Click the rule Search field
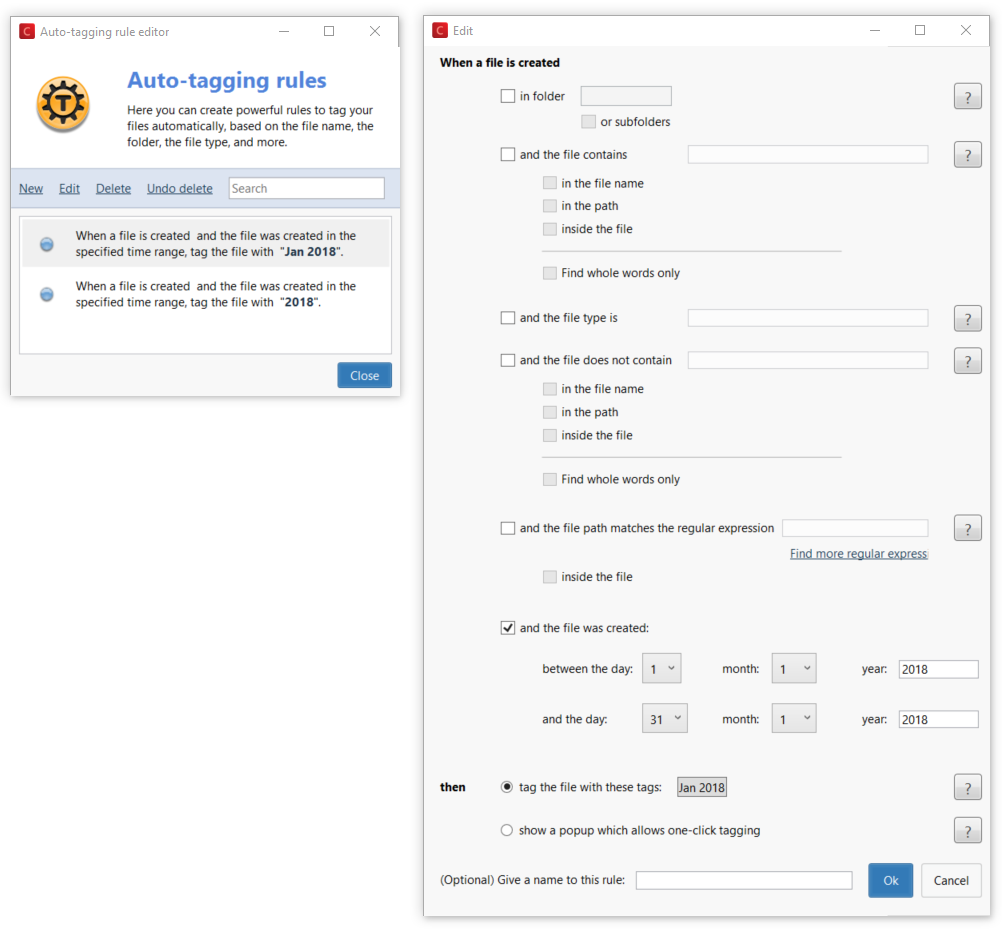Screen dimensions: 1002x933 click(306, 188)
